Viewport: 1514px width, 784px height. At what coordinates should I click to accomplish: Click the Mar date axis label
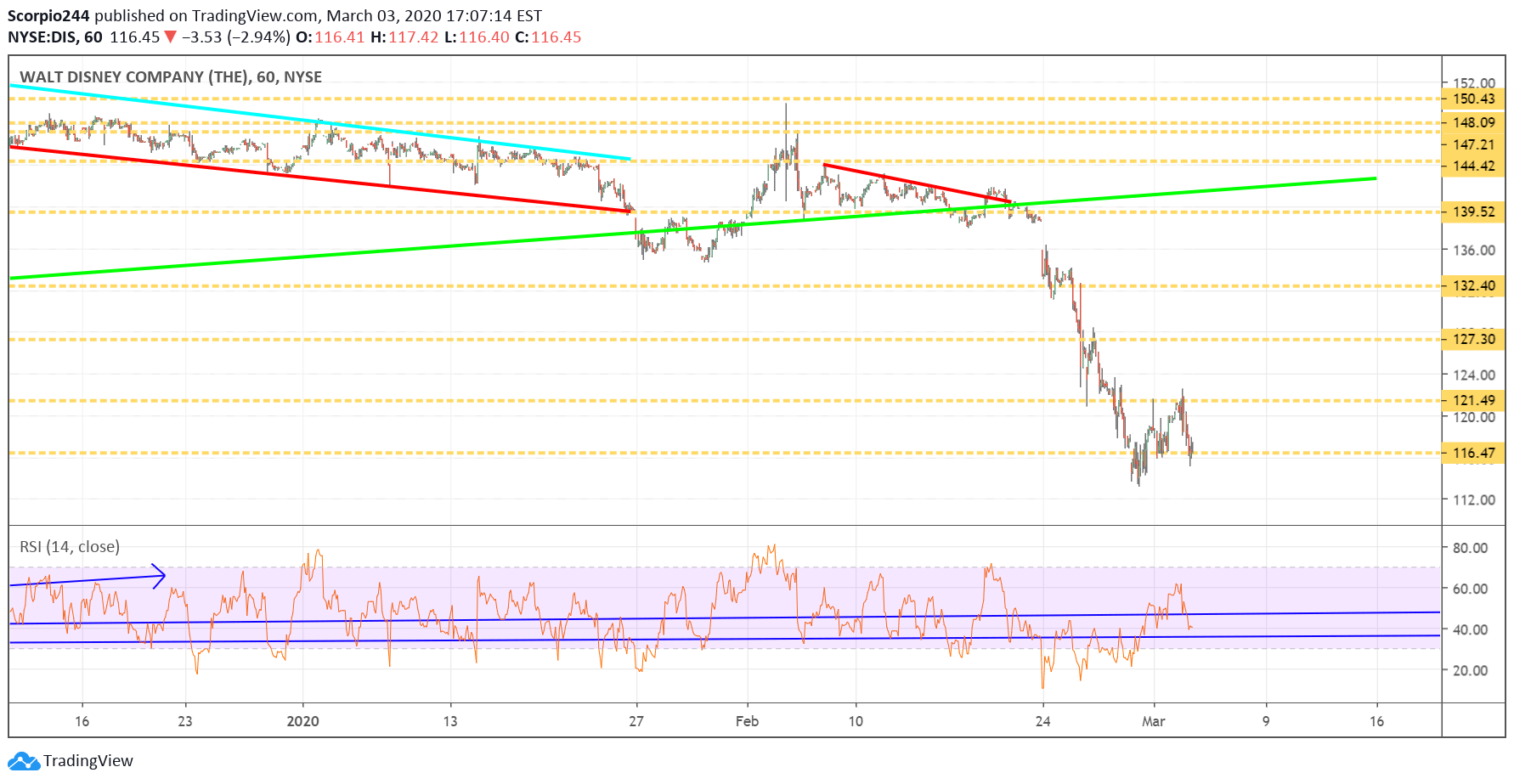coord(1153,721)
